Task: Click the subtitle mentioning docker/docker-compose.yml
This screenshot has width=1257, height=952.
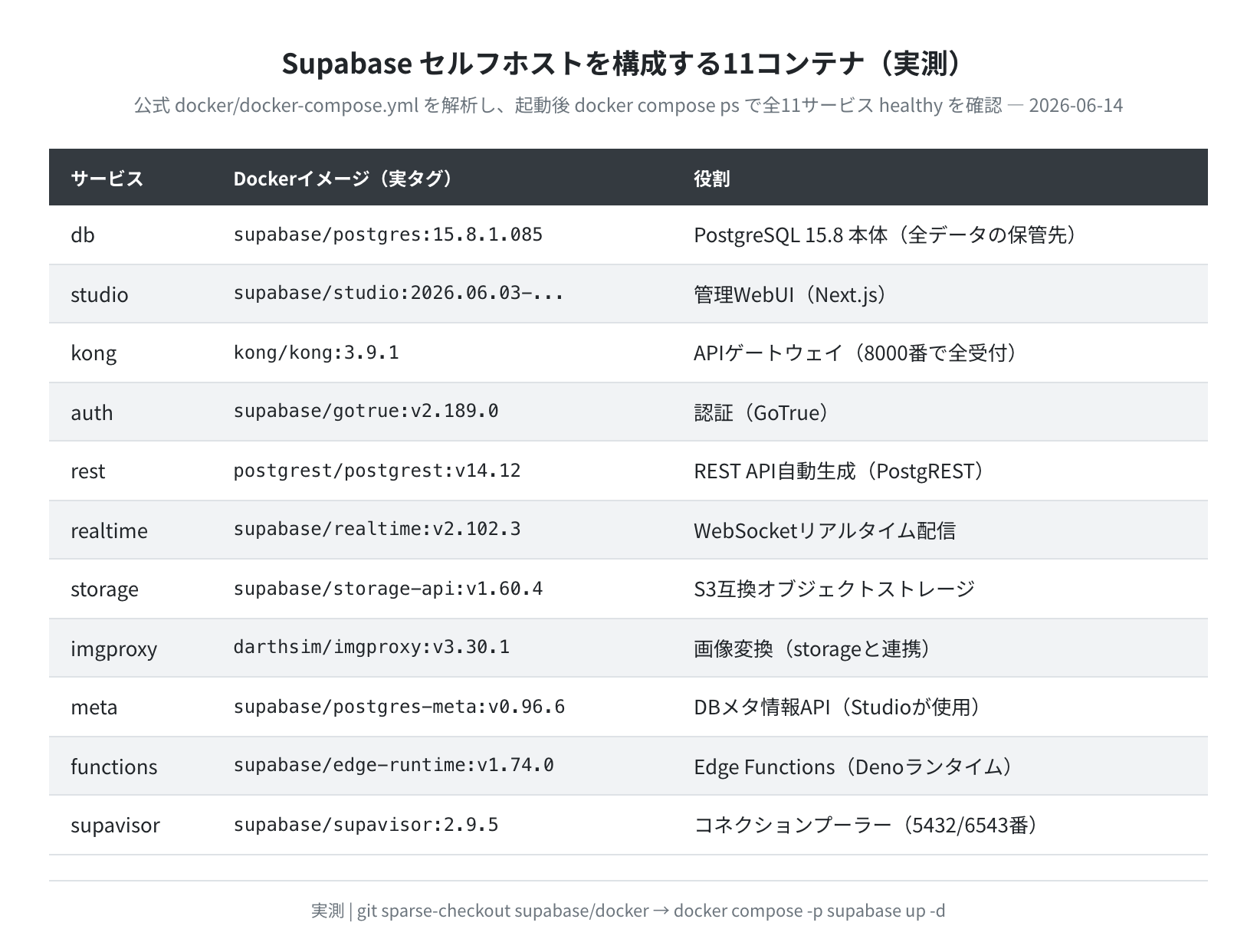Action: pos(628,105)
